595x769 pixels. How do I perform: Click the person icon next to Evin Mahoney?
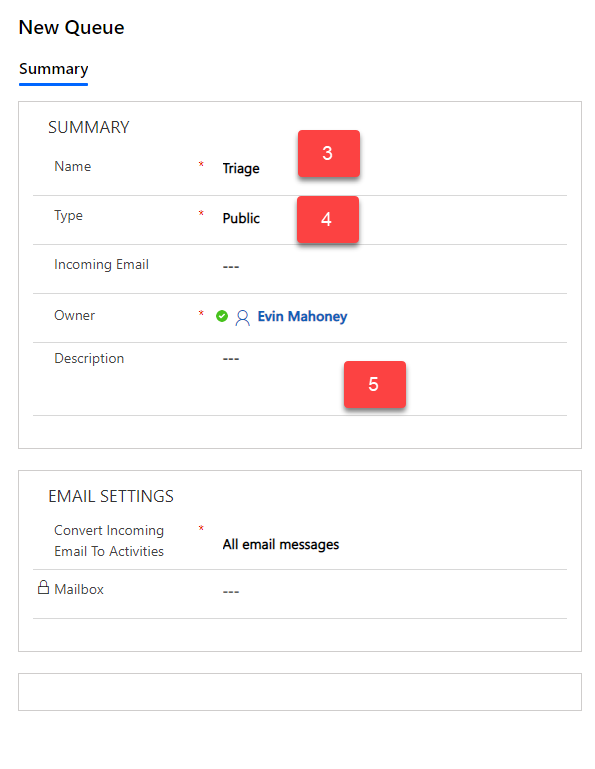click(242, 317)
